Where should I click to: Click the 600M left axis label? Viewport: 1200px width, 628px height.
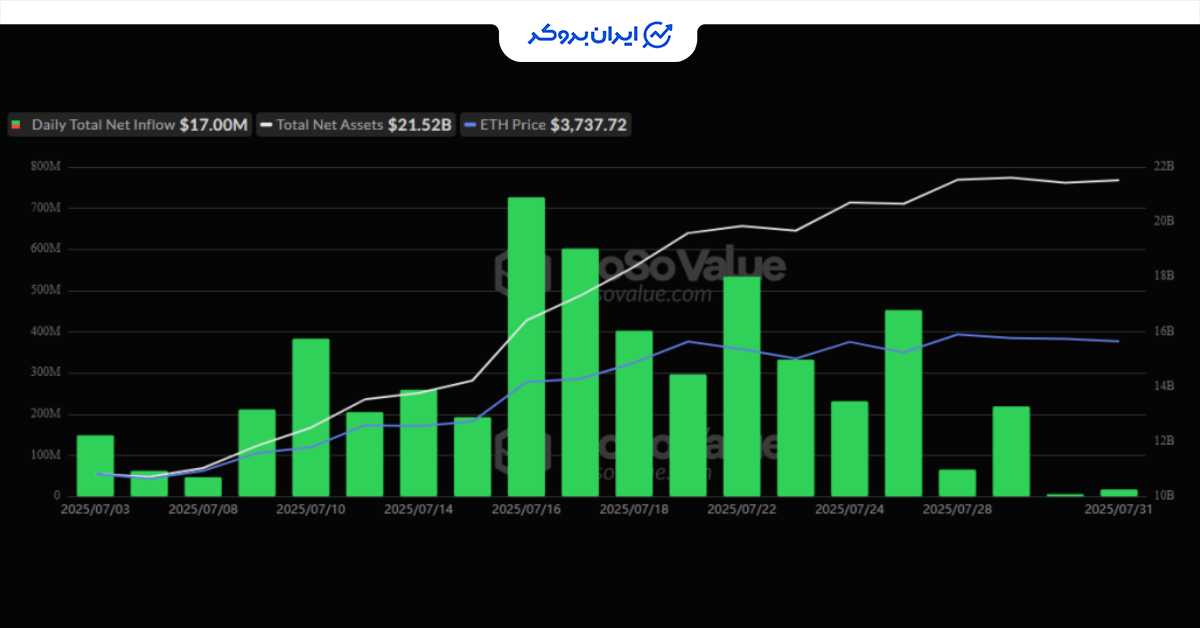pos(45,248)
